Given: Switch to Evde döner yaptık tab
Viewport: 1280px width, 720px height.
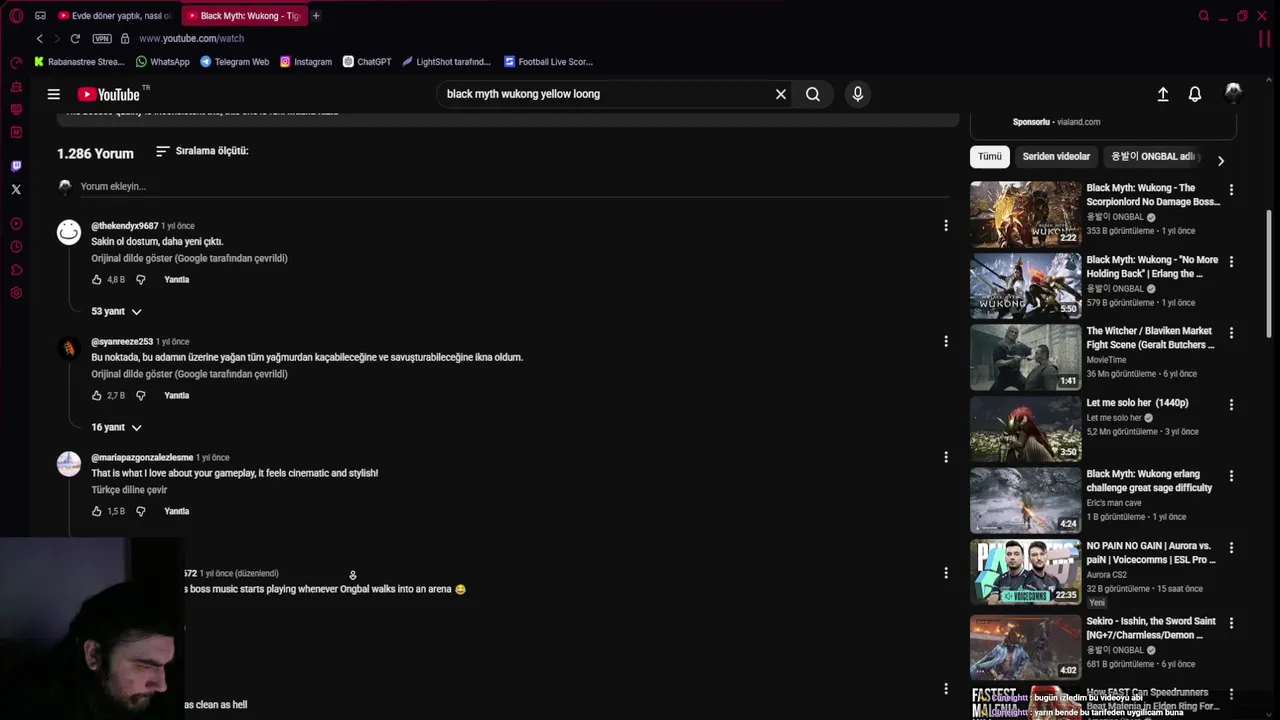Looking at the screenshot, I should (x=115, y=16).
